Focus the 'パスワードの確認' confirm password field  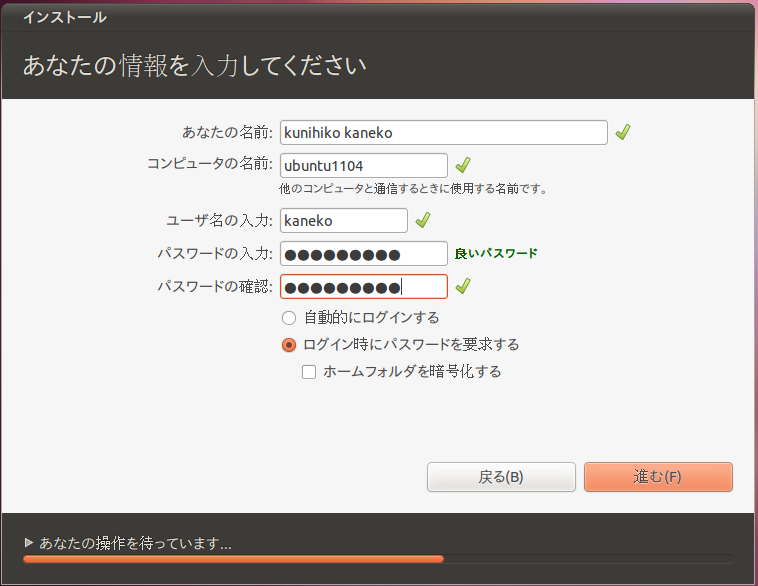pyautogui.click(x=364, y=286)
